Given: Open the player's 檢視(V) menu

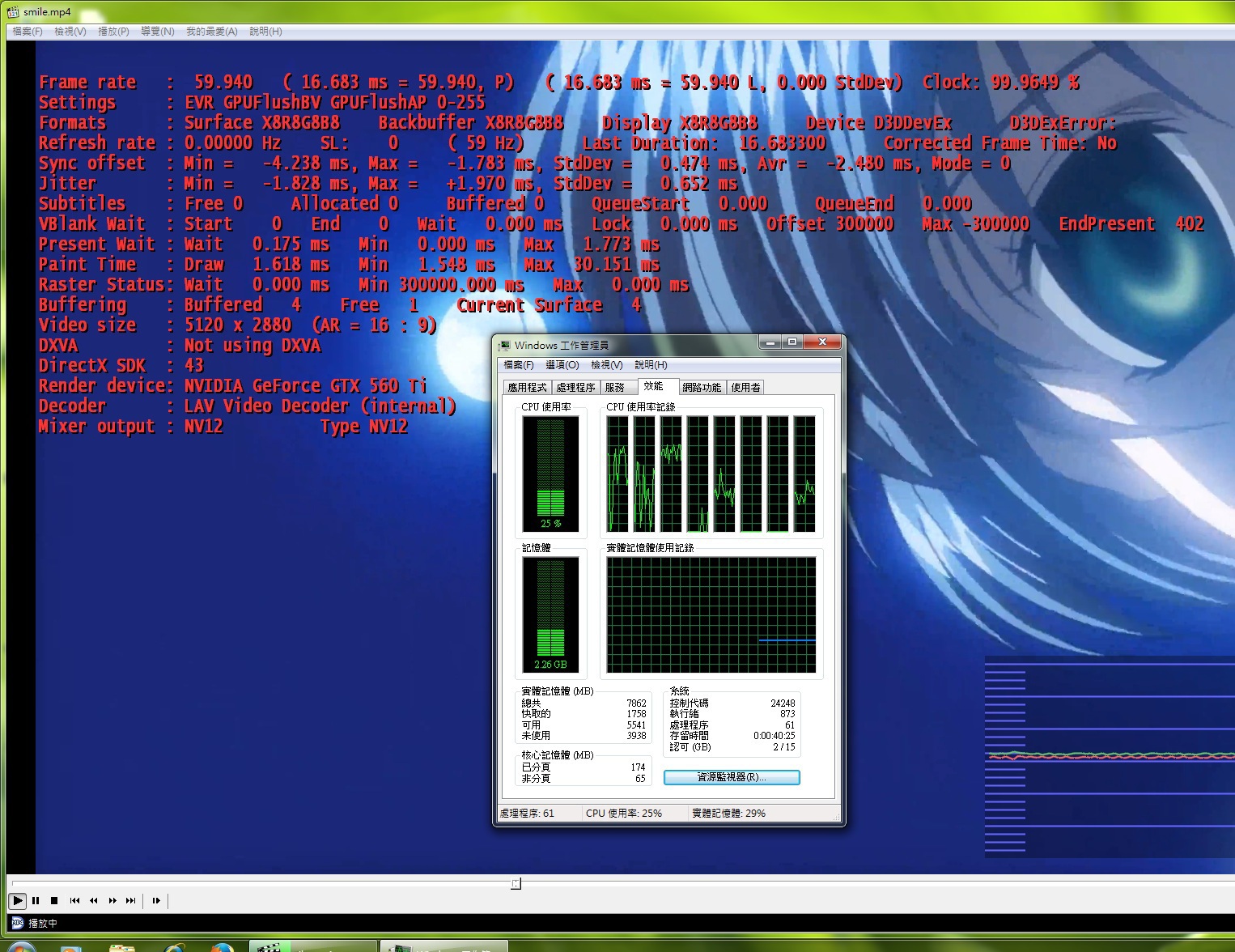Looking at the screenshot, I should 70,32.
